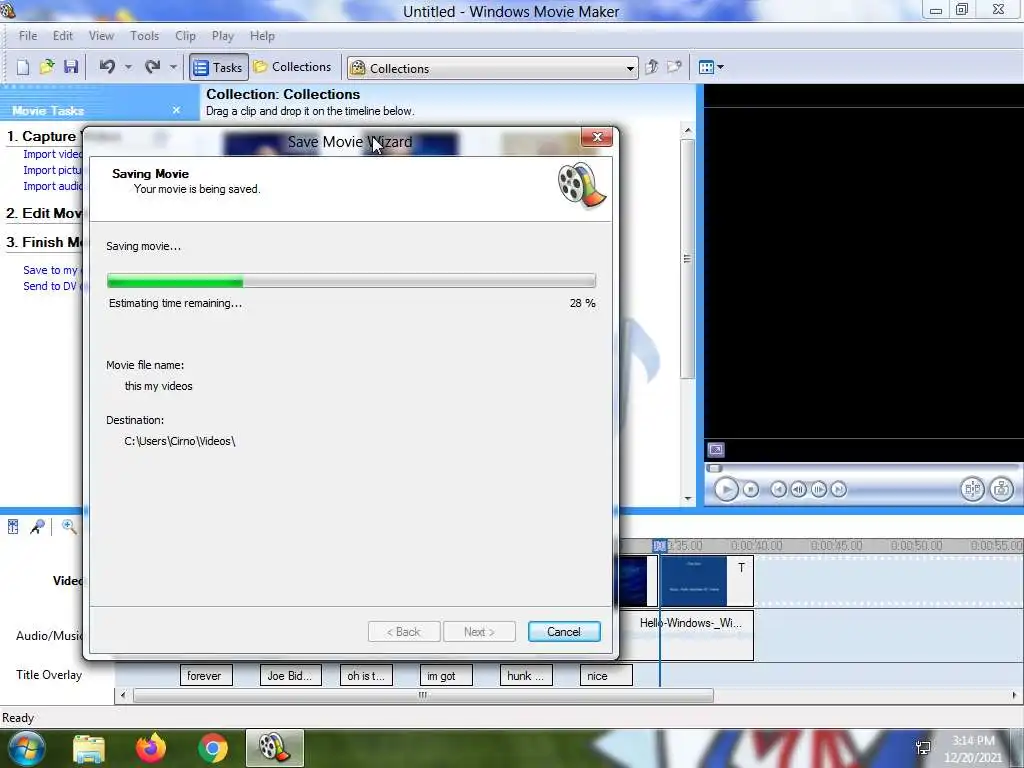This screenshot has width=1024, height=768.
Task: Click the Save Project floppy icon
Action: (71, 67)
